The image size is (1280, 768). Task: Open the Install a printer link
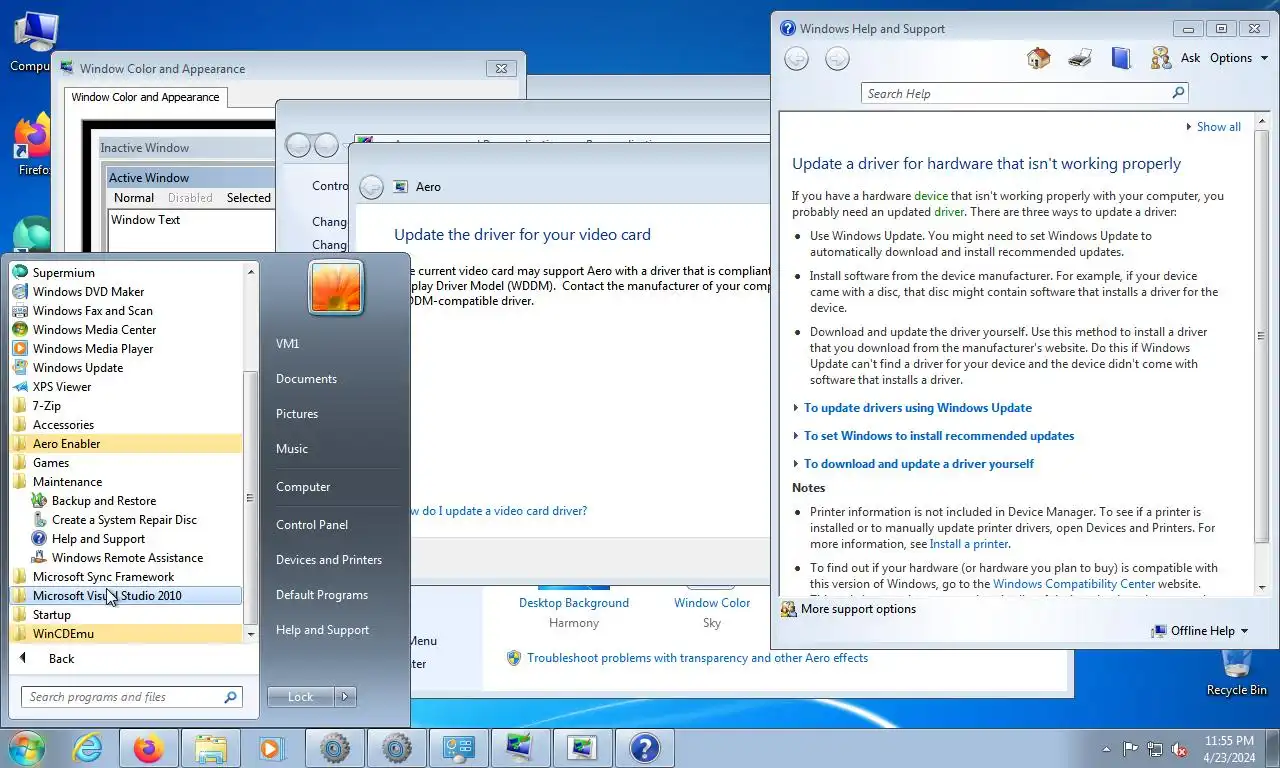(969, 544)
